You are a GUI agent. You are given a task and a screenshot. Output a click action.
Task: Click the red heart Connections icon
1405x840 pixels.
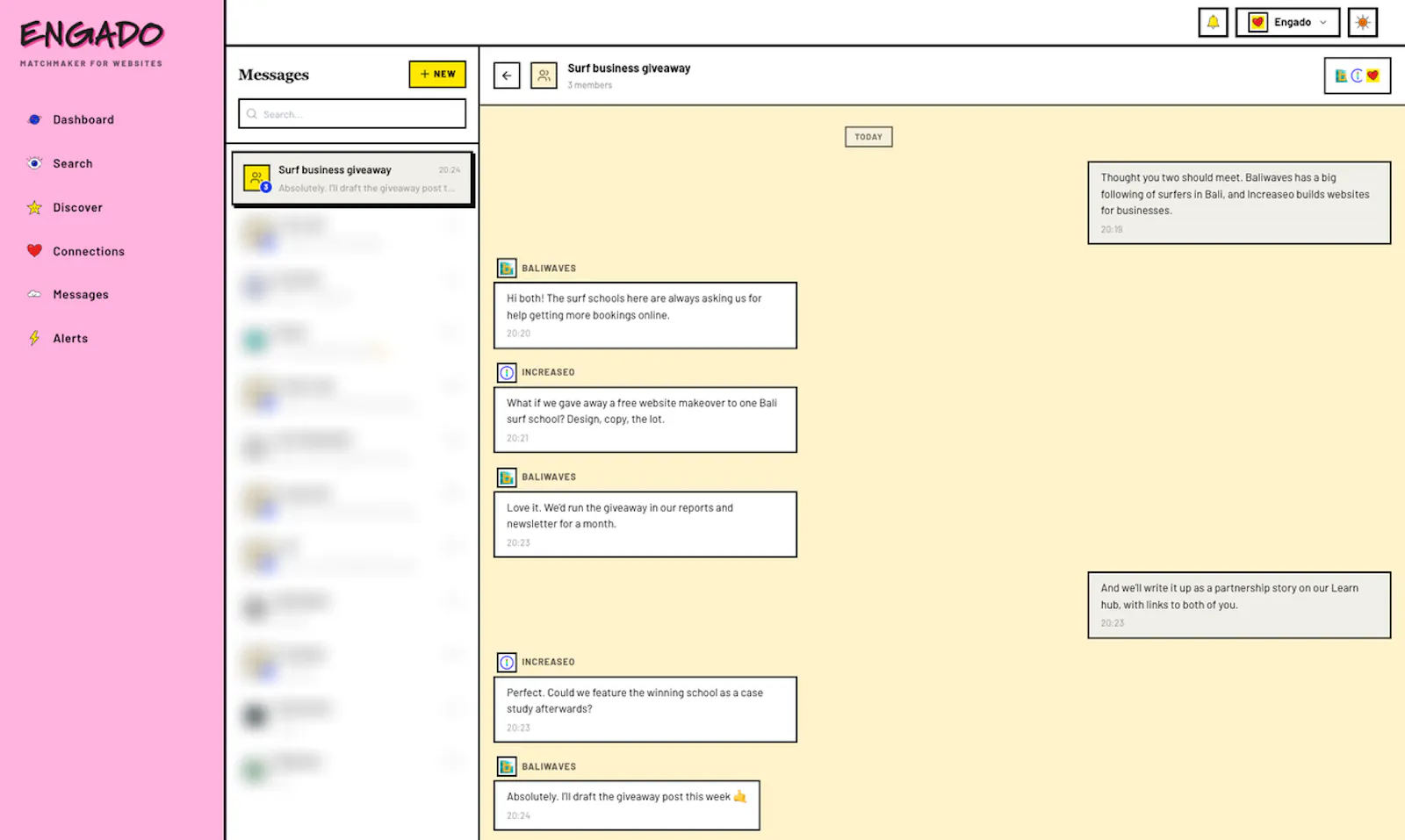[x=34, y=251]
